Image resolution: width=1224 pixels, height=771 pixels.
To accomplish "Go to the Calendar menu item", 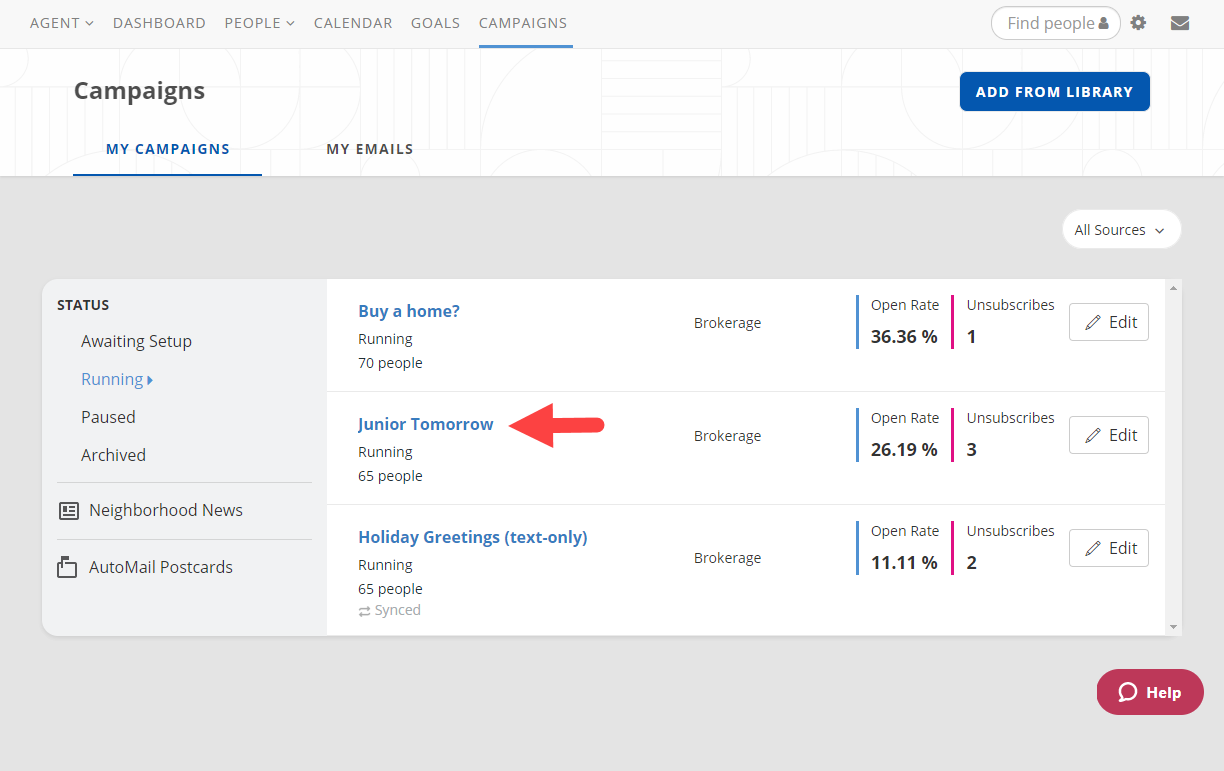I will click(x=353, y=23).
